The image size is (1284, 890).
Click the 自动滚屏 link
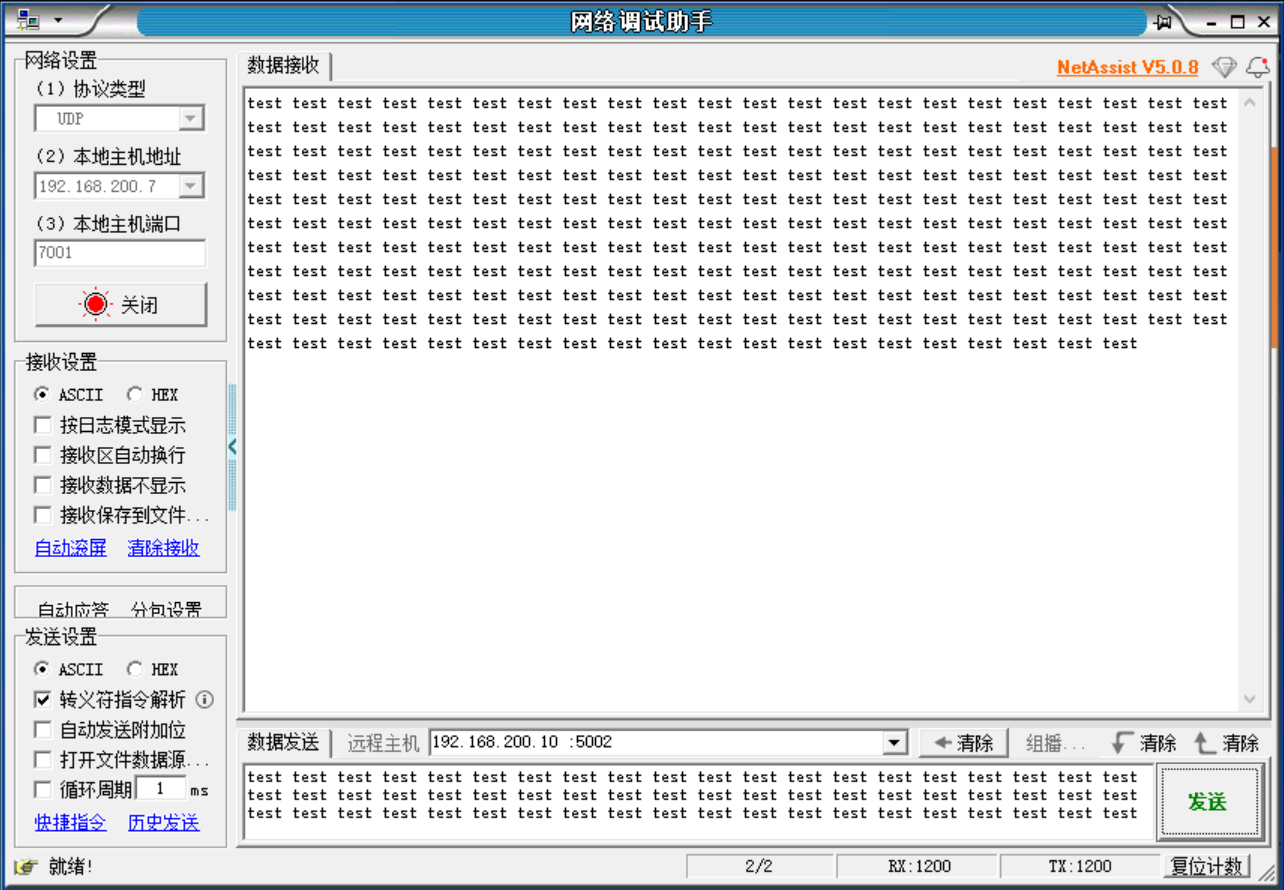tap(70, 548)
